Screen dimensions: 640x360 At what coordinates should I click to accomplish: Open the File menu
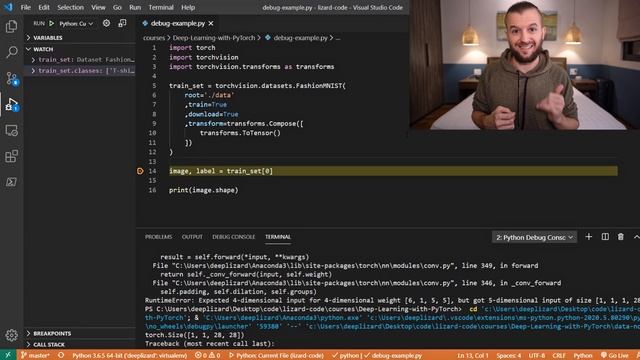[x=26, y=7]
